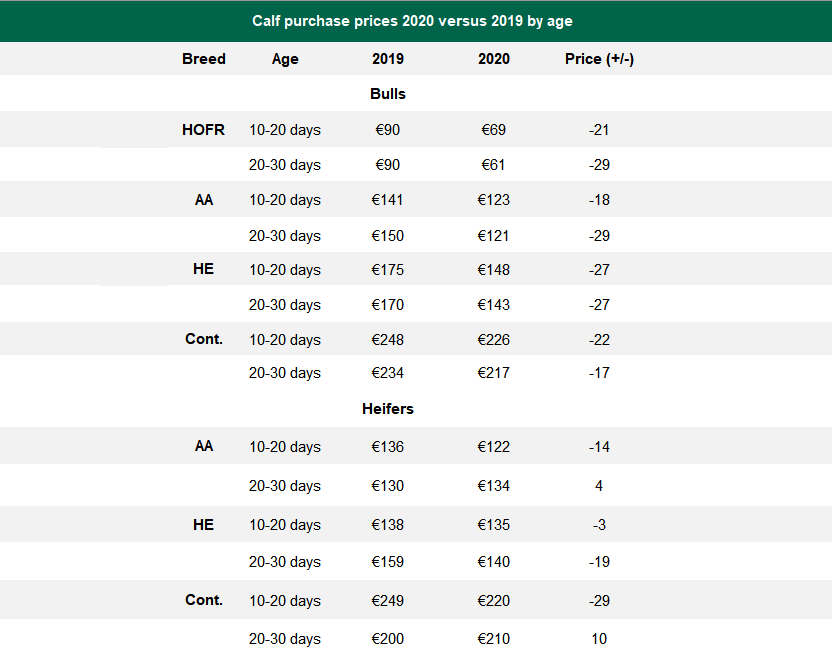Click the €249 heifer price cell

point(388,601)
